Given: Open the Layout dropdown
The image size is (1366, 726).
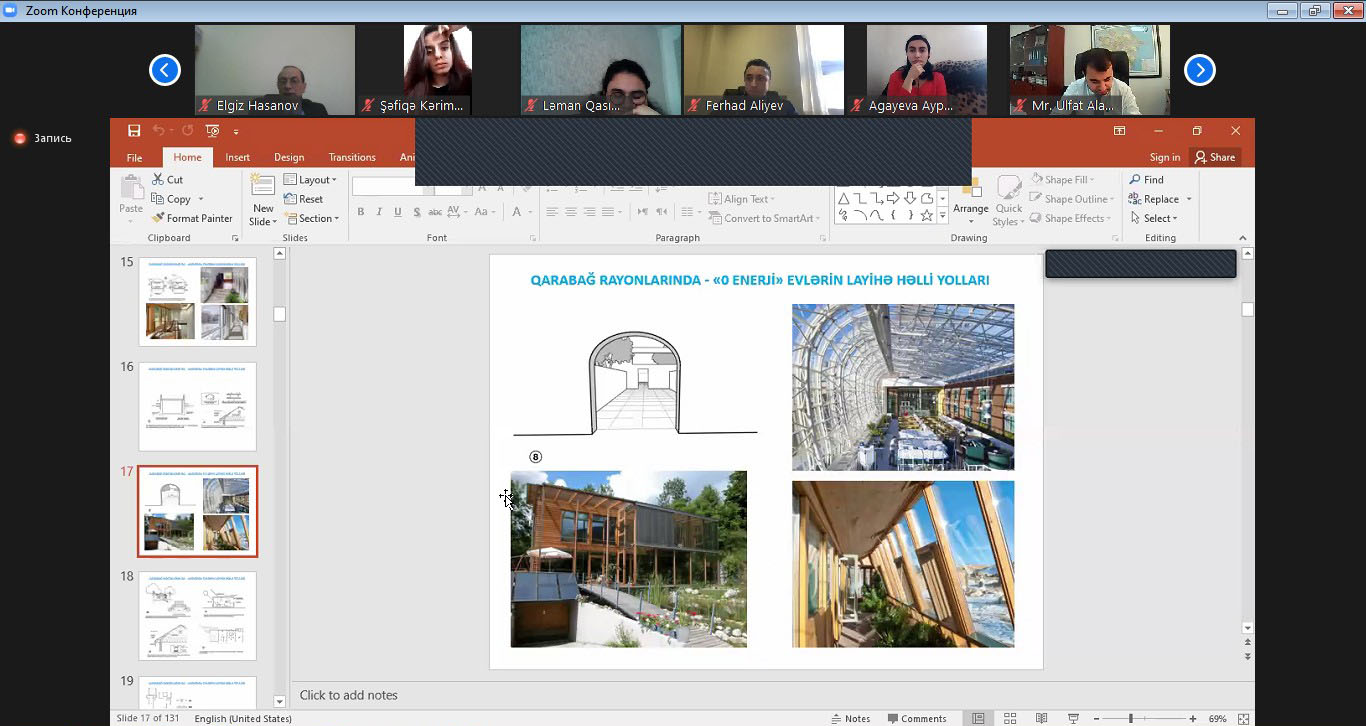Looking at the screenshot, I should (310, 180).
